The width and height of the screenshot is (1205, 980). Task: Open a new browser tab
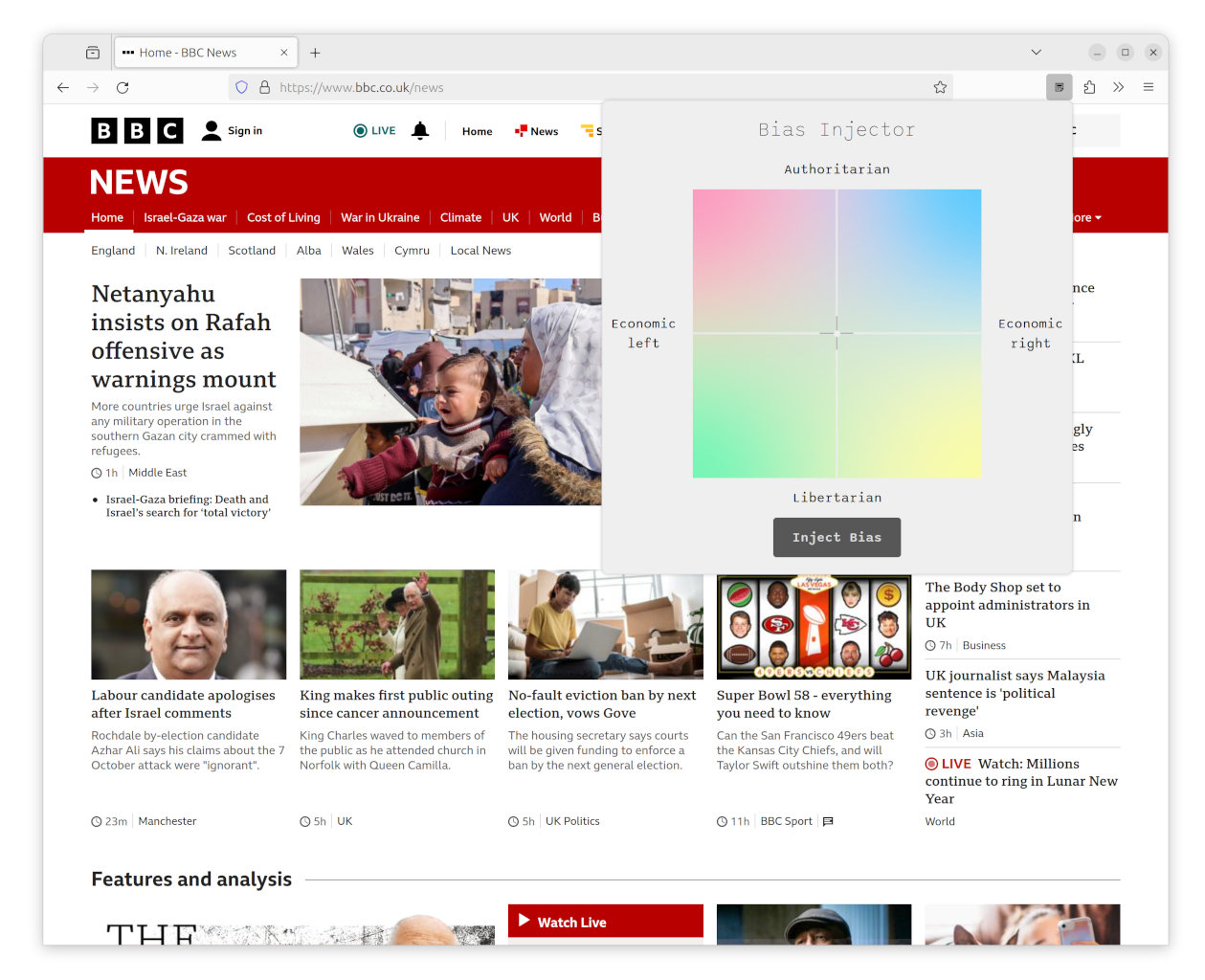(x=315, y=53)
